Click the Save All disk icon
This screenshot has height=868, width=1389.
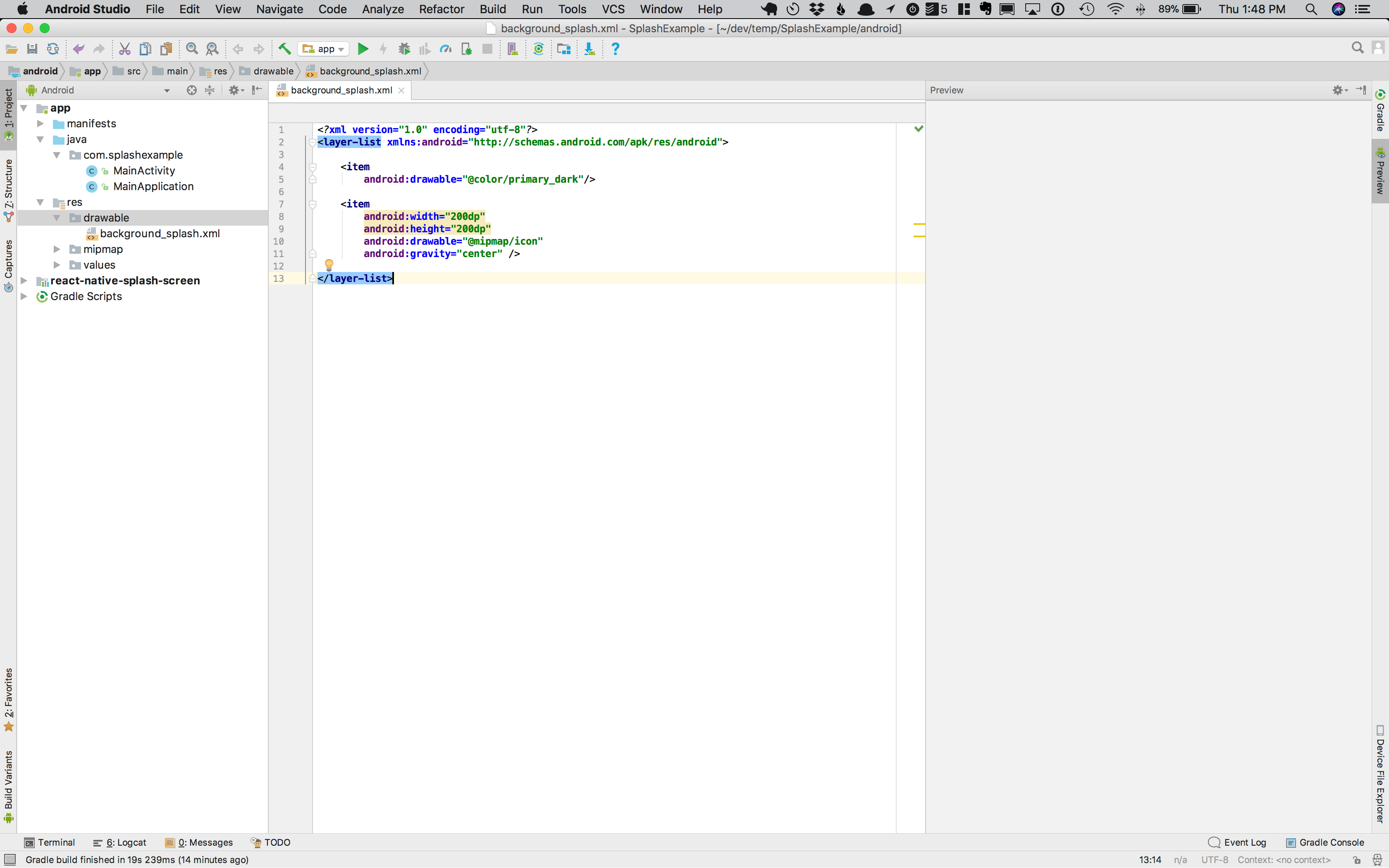click(x=32, y=49)
